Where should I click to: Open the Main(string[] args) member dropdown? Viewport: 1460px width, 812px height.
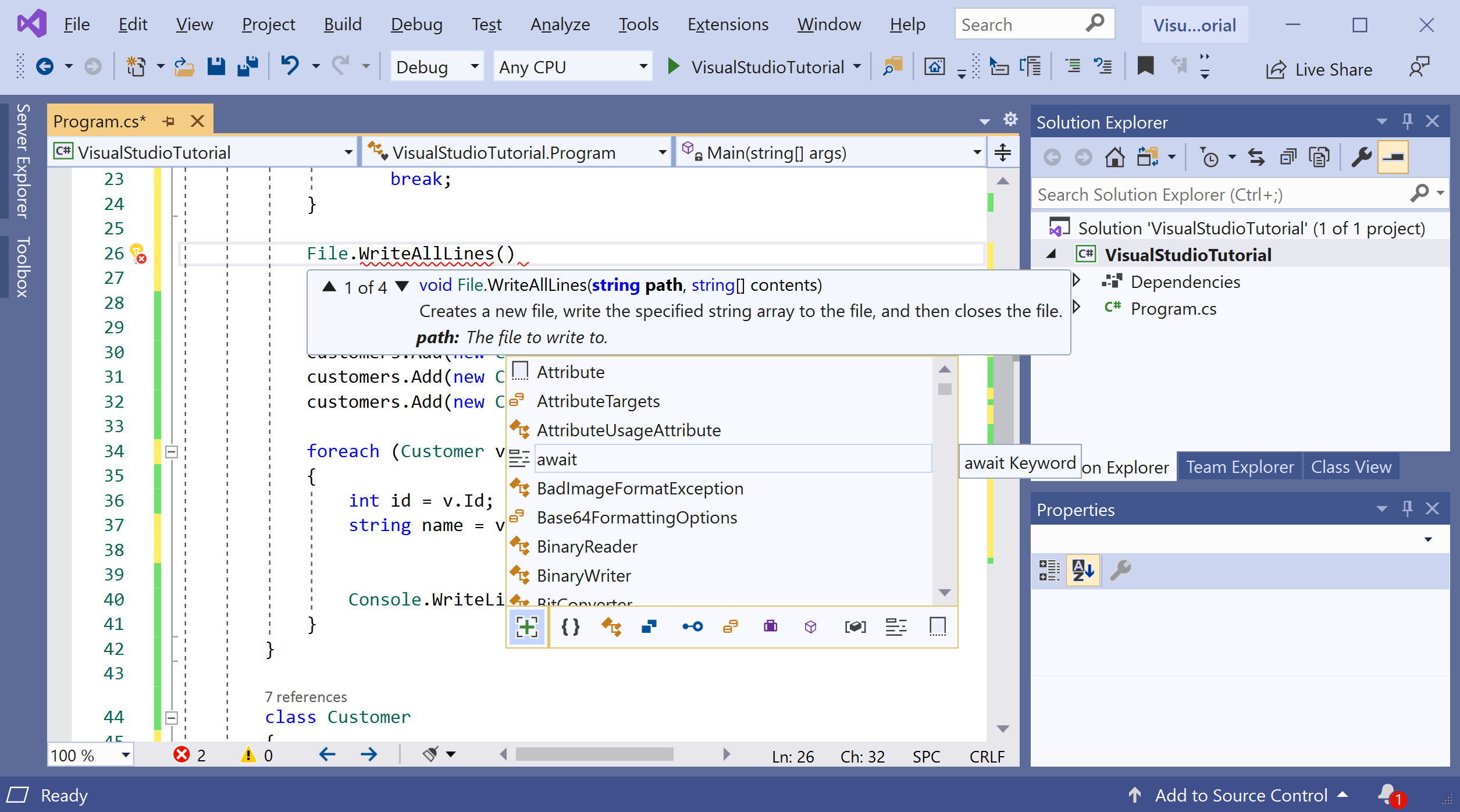[x=831, y=152]
